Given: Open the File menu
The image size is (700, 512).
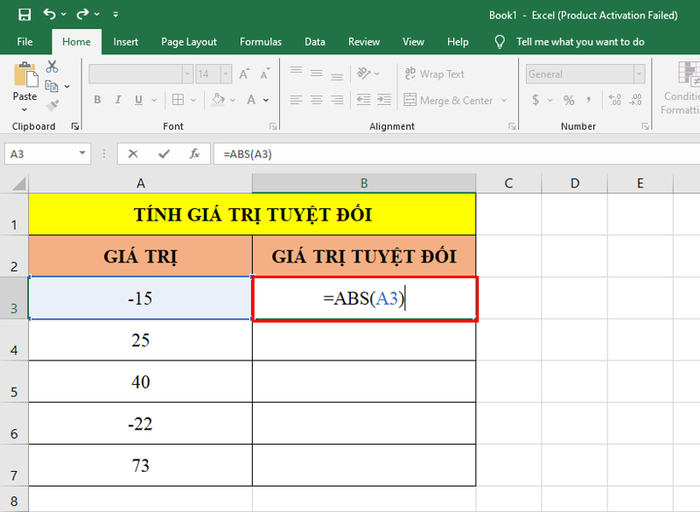Looking at the screenshot, I should click(25, 42).
